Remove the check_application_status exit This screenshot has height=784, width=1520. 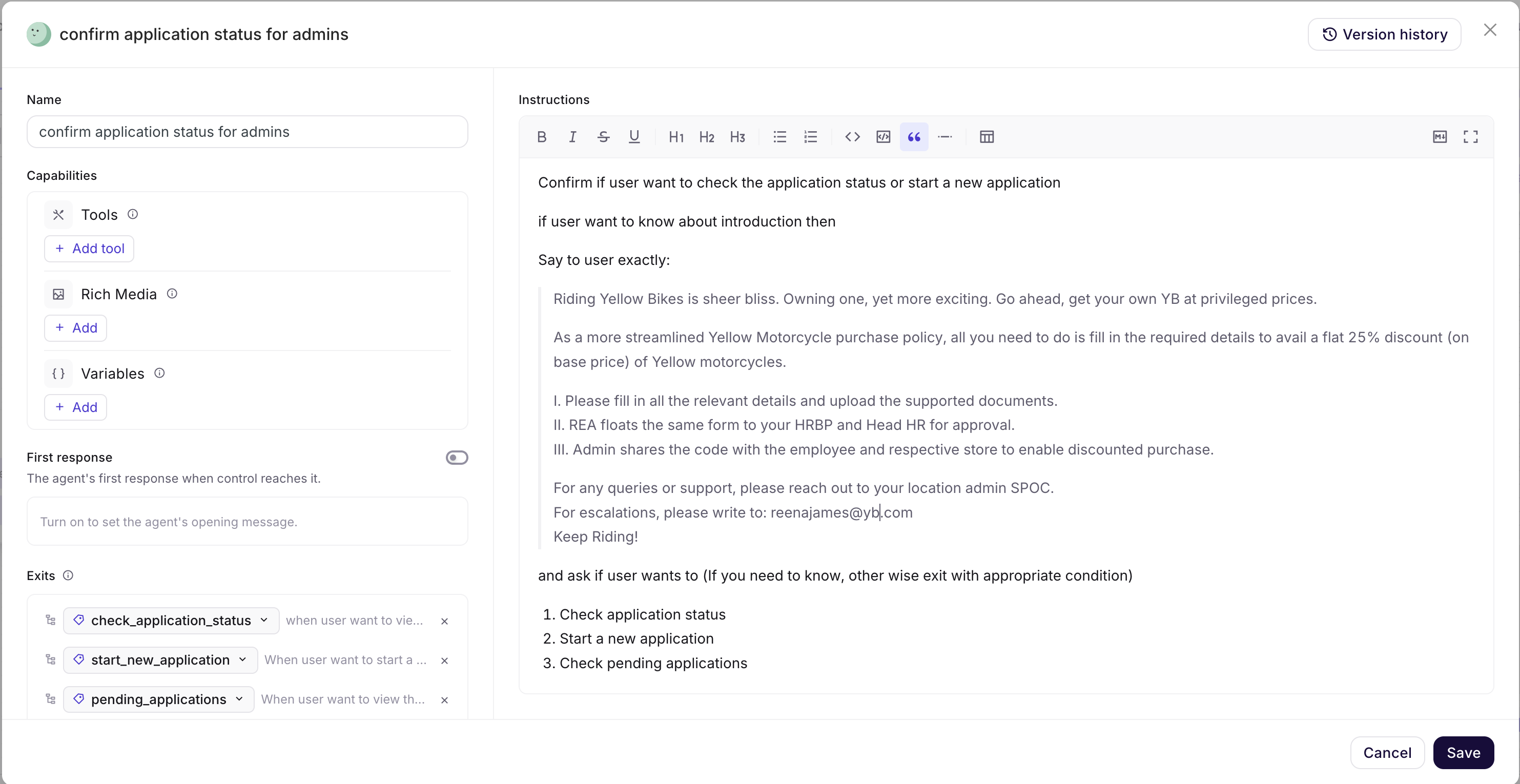pos(445,621)
